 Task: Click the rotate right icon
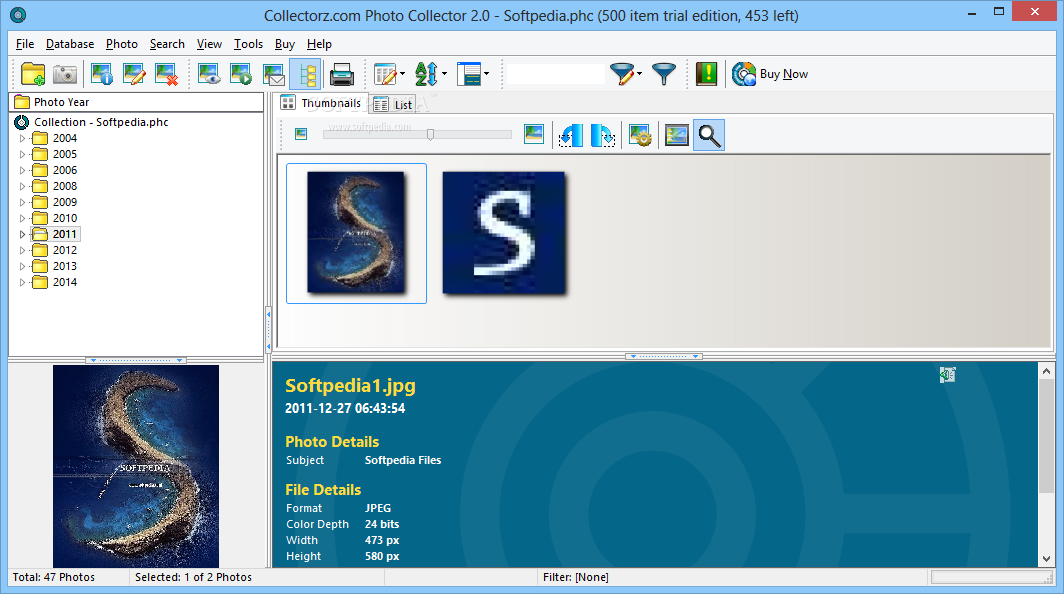point(603,135)
